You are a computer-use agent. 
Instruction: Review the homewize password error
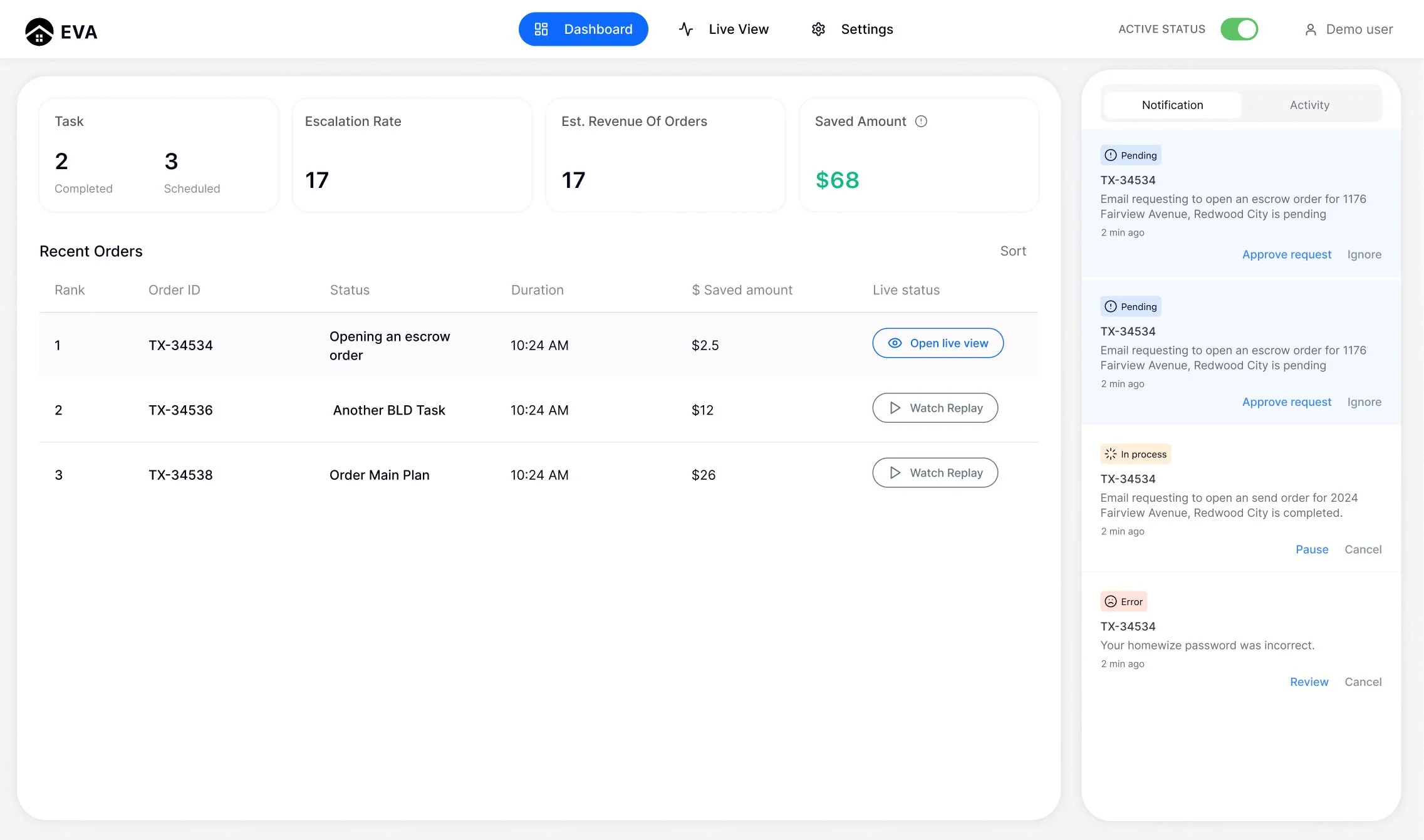pos(1309,682)
